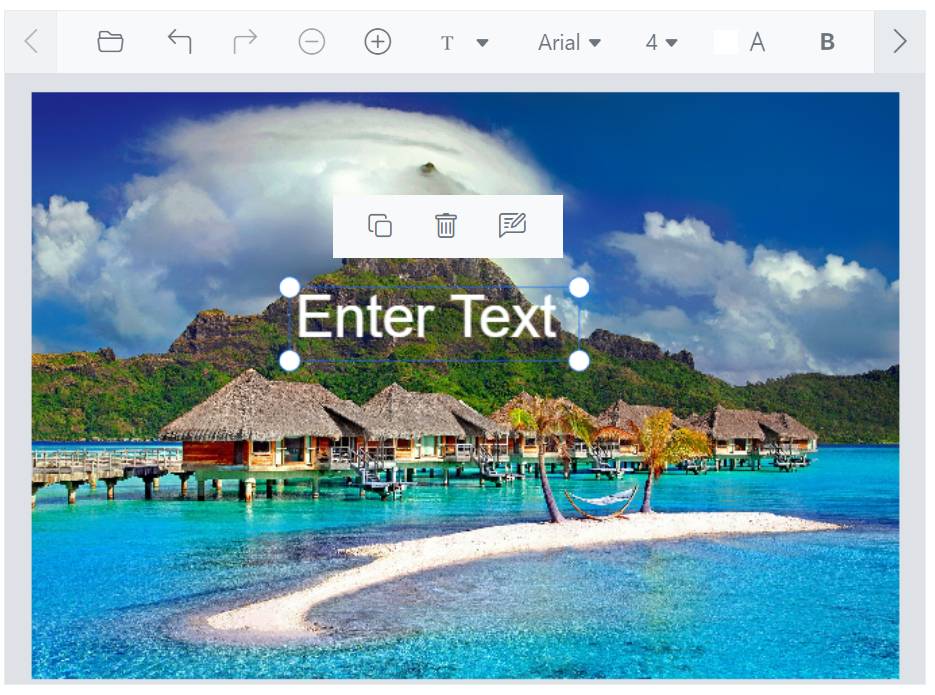Click the letter A font color button
Screen dimensions: 935x695
pos(757,42)
